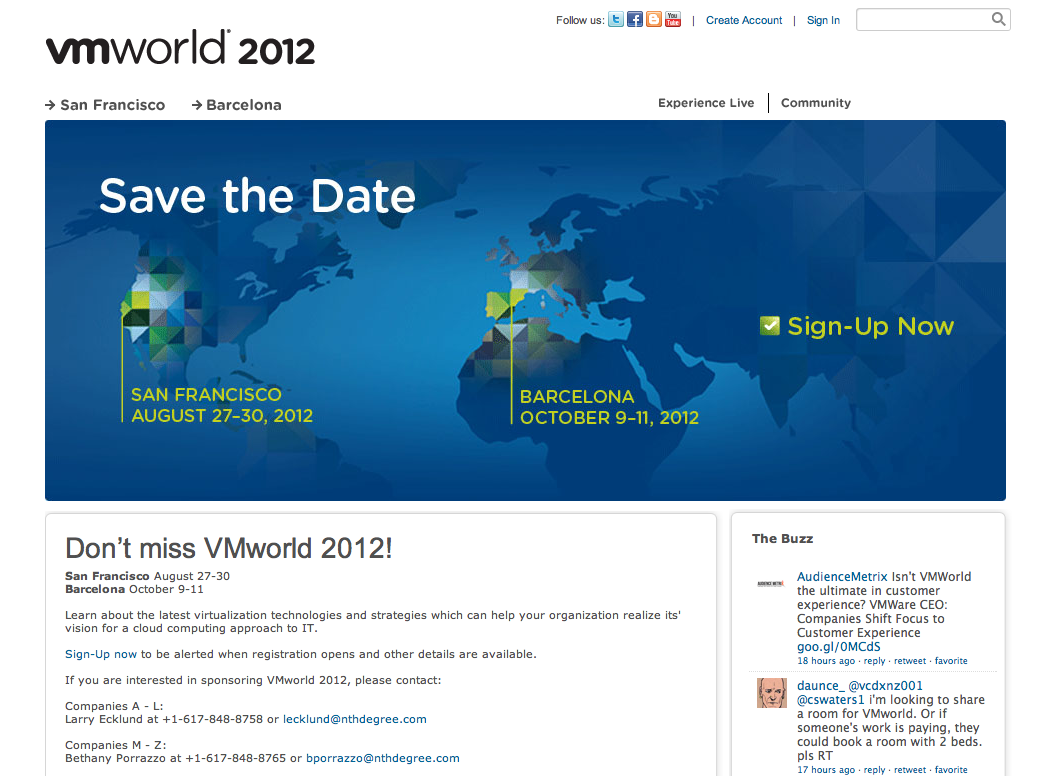Viewport: 1048px width, 776px height.
Task: Click the AudienceMetrix avatar in The Buzz
Action: click(x=770, y=584)
